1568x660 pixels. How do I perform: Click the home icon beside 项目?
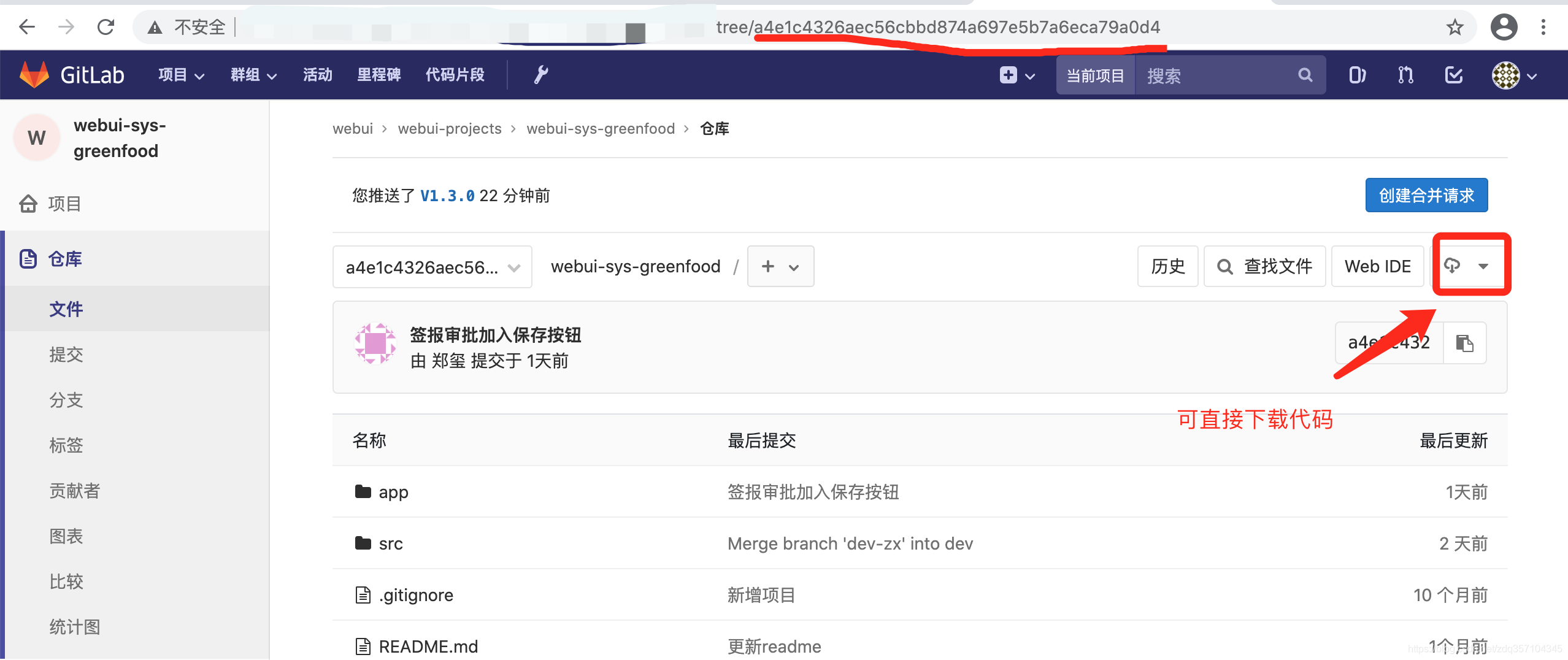click(28, 204)
